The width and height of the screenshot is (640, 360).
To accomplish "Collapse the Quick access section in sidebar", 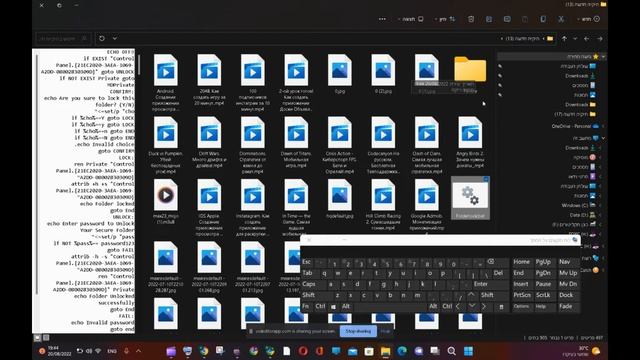I will click(603, 56).
